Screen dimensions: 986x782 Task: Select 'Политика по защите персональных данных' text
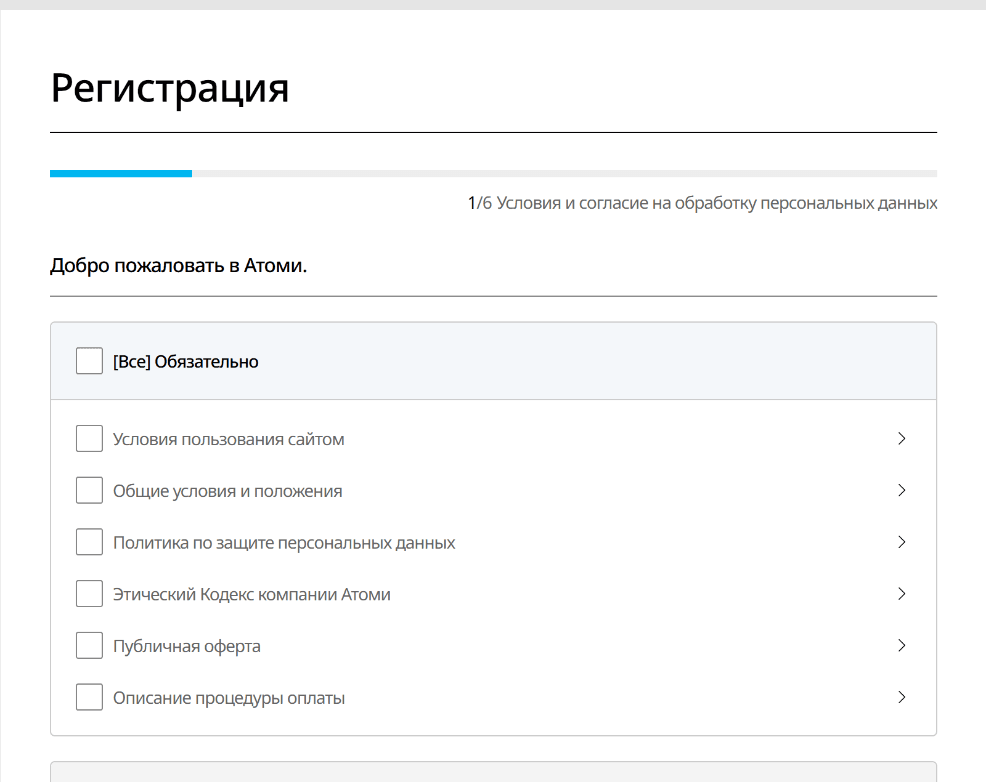coord(284,543)
